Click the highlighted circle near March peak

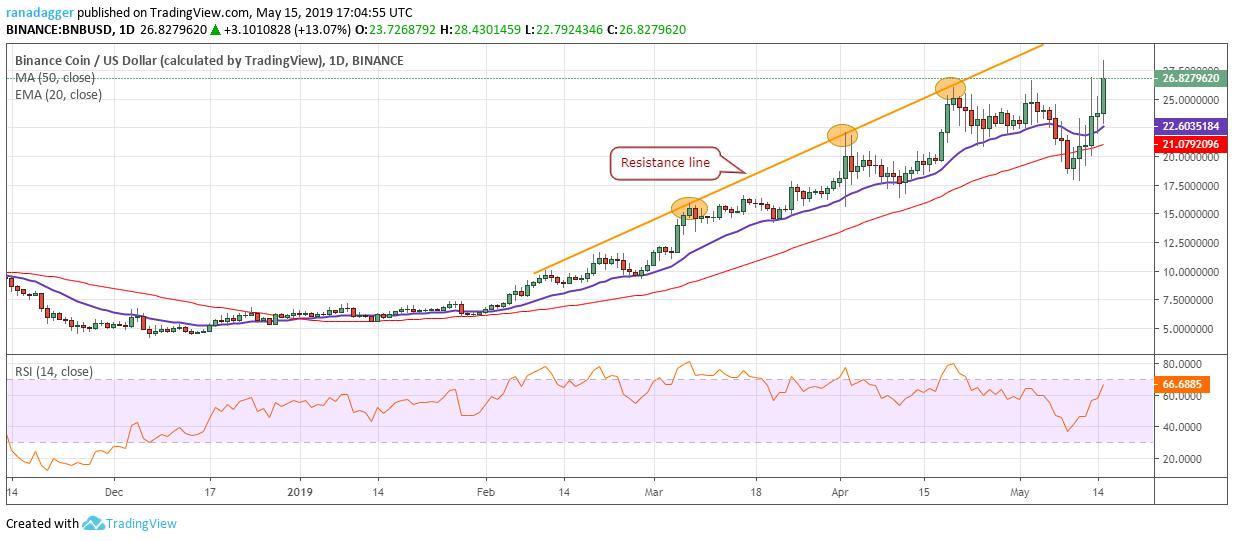coord(689,208)
